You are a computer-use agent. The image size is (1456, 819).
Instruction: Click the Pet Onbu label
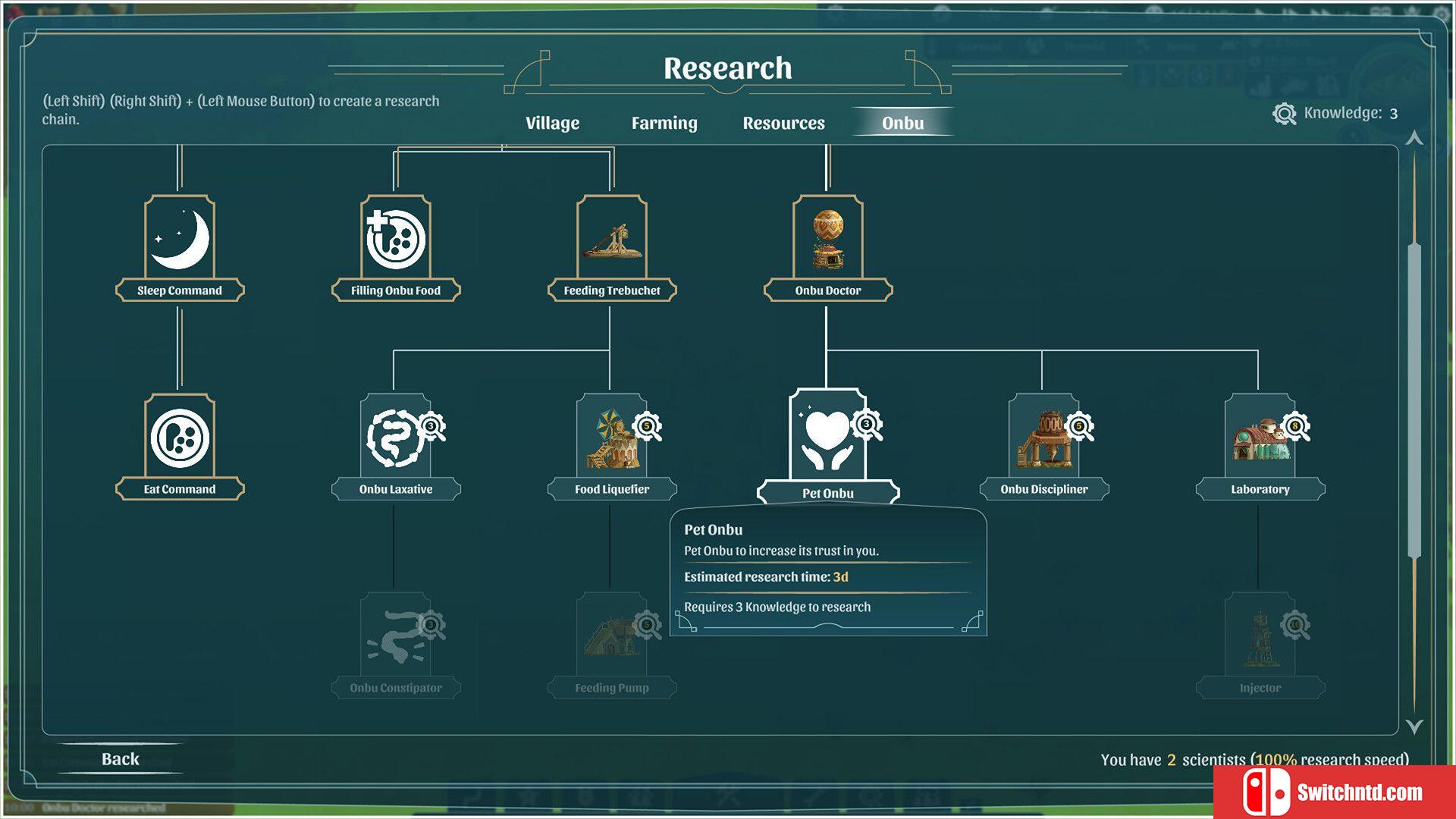828,493
